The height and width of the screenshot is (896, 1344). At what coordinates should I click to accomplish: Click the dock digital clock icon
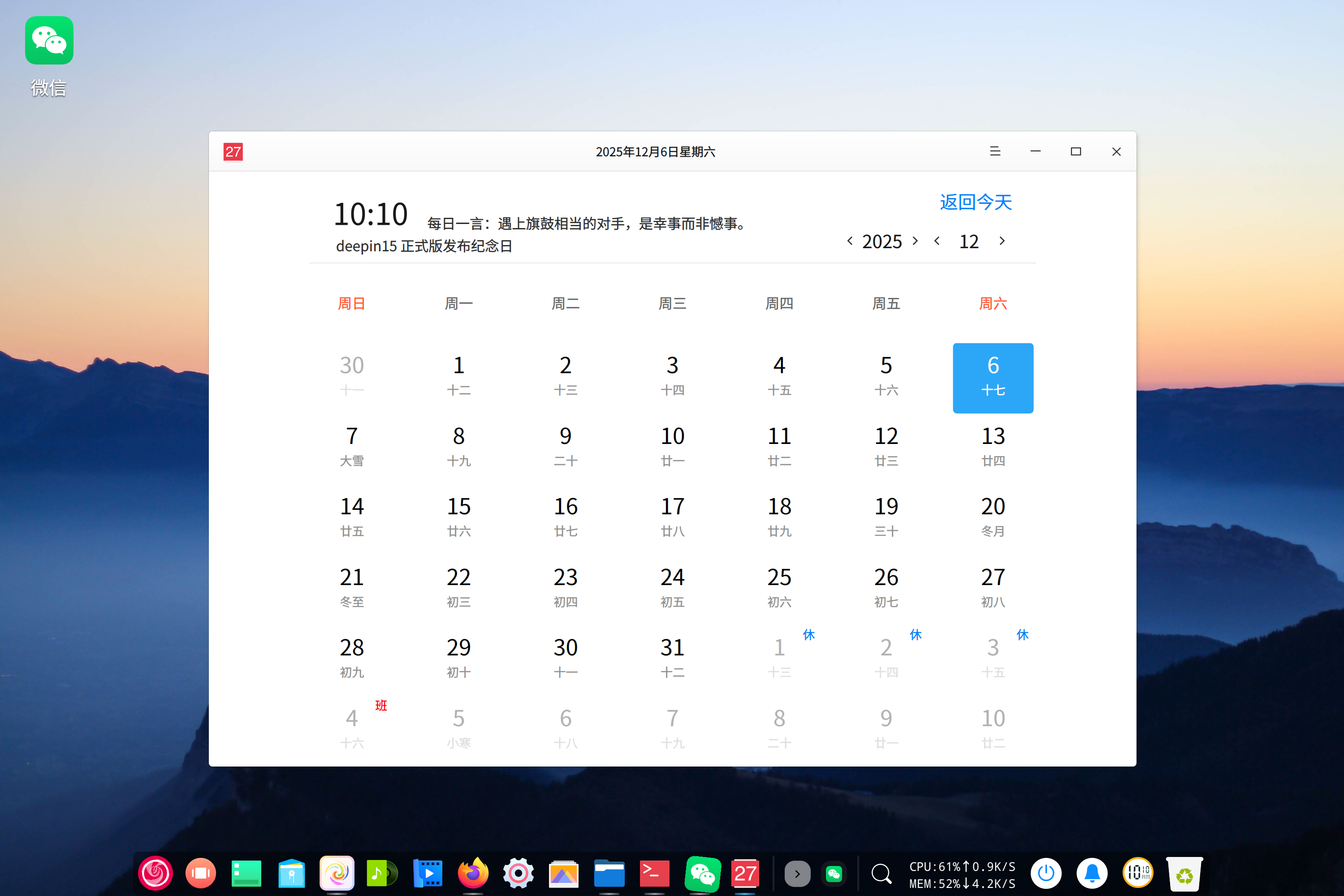1137,873
